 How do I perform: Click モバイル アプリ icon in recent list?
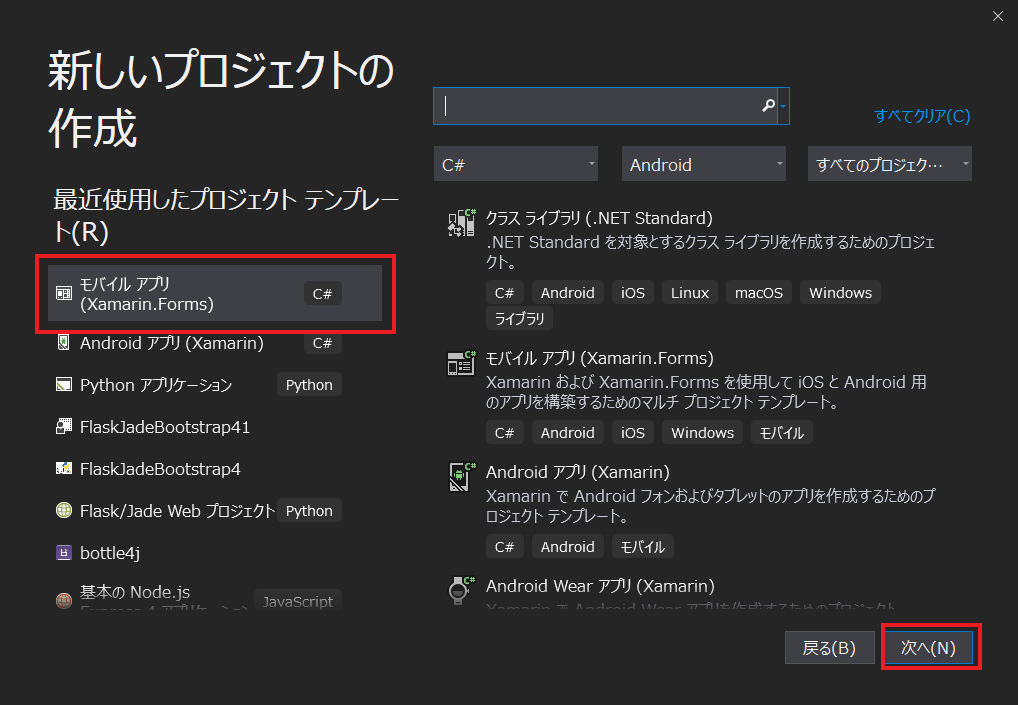[64, 293]
